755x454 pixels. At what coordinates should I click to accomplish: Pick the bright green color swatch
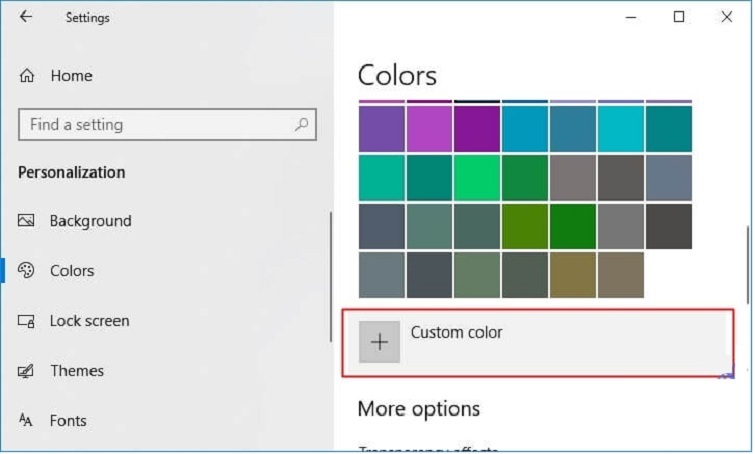[x=477, y=177]
